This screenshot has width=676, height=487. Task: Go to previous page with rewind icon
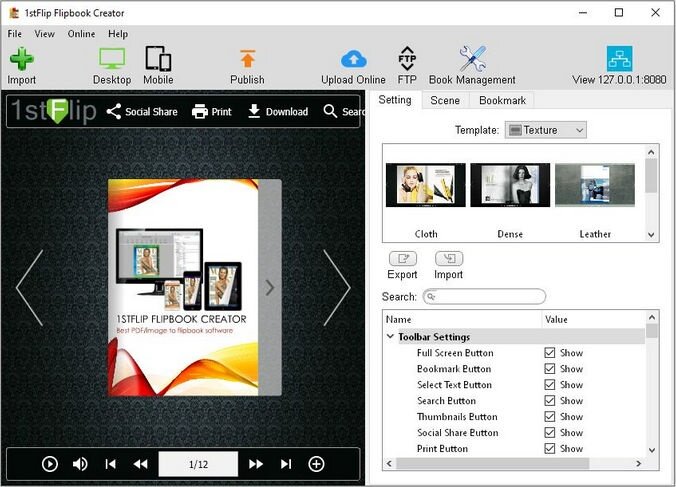click(x=141, y=464)
